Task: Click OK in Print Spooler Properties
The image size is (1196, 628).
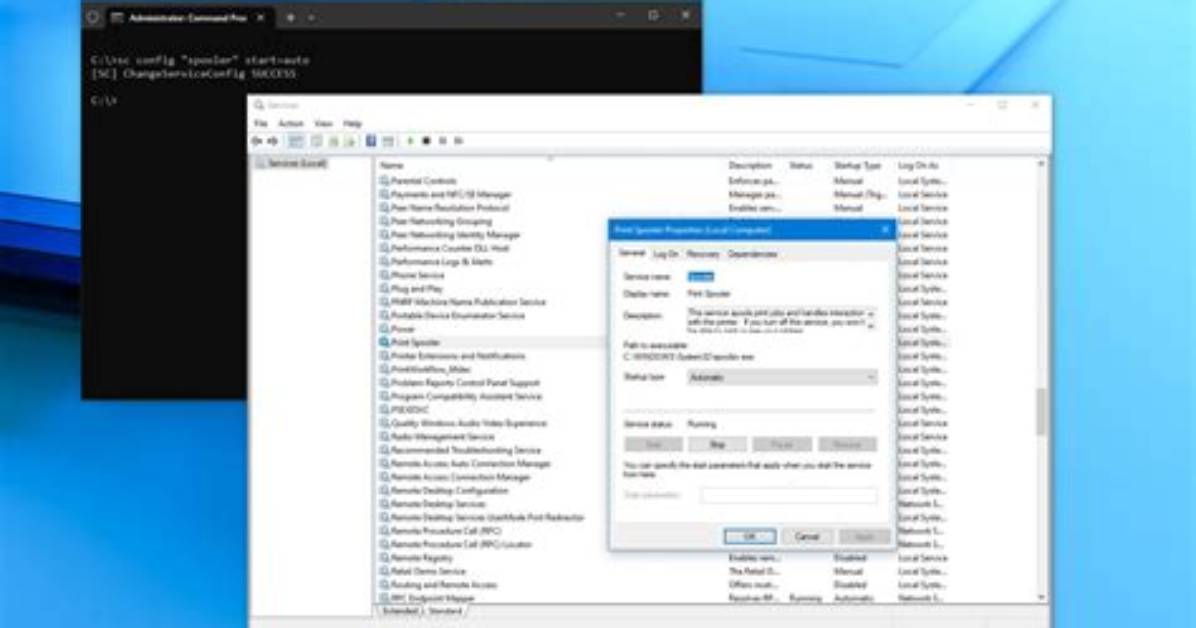Action: [x=750, y=537]
